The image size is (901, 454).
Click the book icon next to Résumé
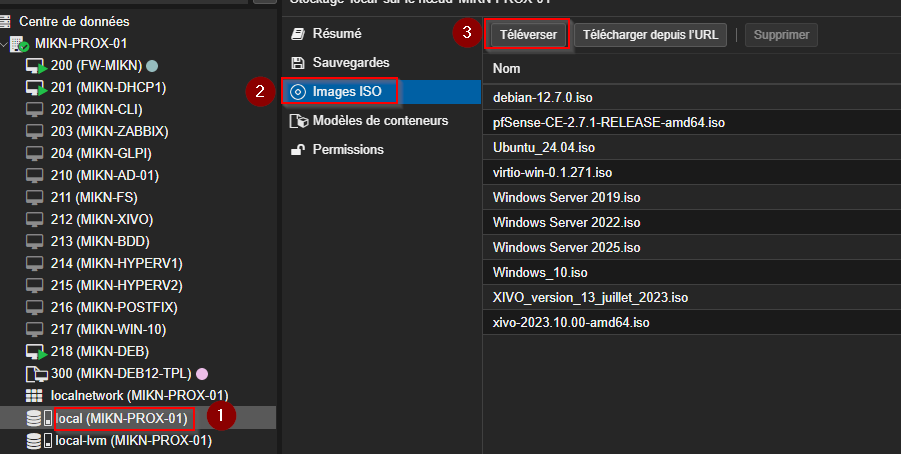click(298, 33)
